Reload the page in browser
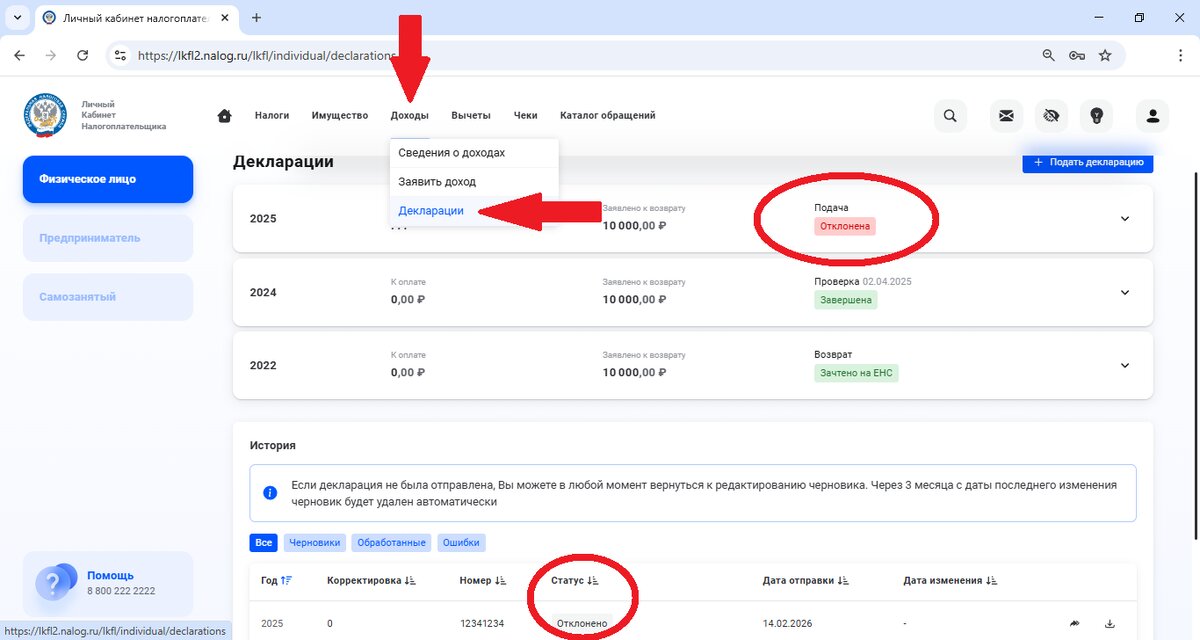 pyautogui.click(x=83, y=56)
